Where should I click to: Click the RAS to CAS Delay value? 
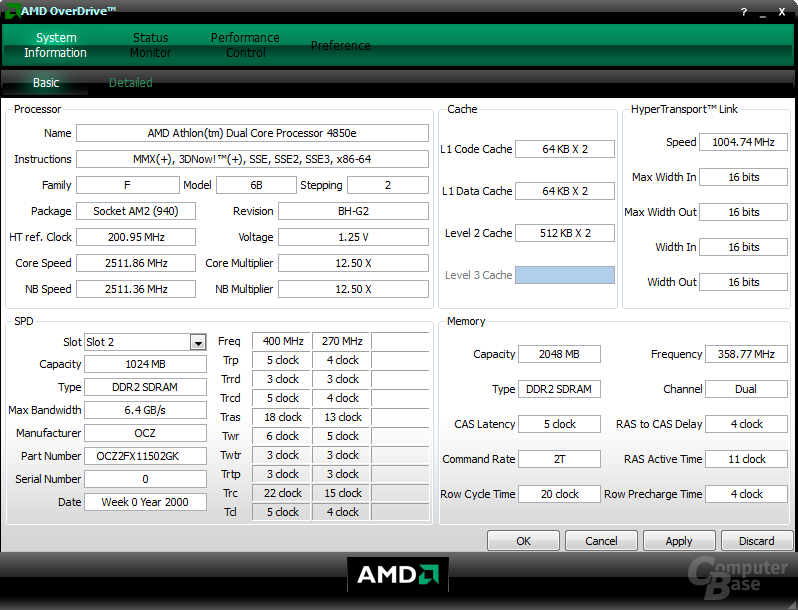[746, 424]
